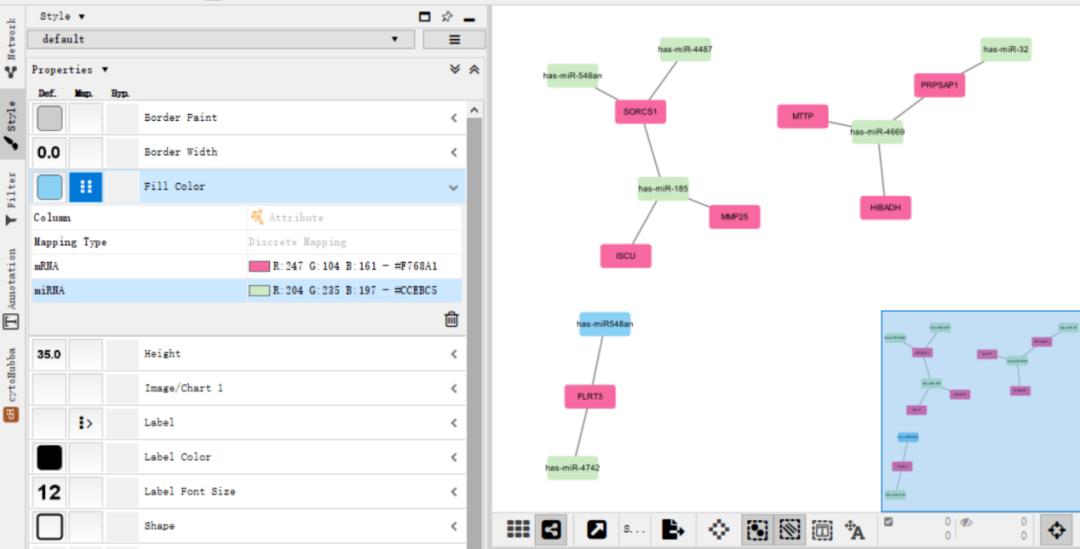Select the has-miR-185 node

click(663, 188)
